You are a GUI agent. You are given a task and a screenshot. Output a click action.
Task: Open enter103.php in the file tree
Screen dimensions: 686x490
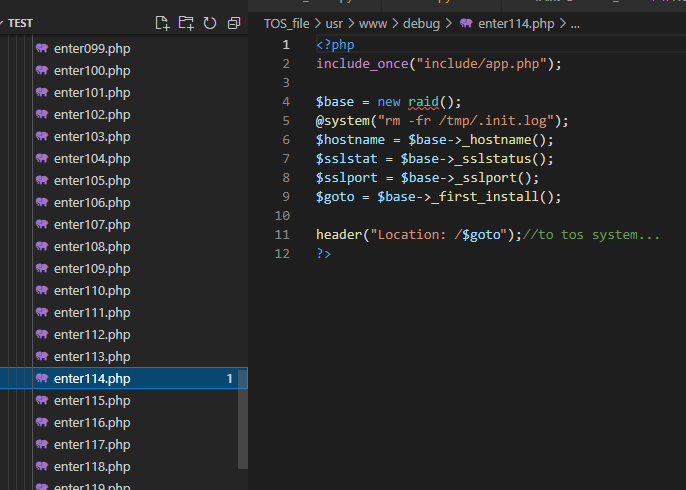pos(124,136)
